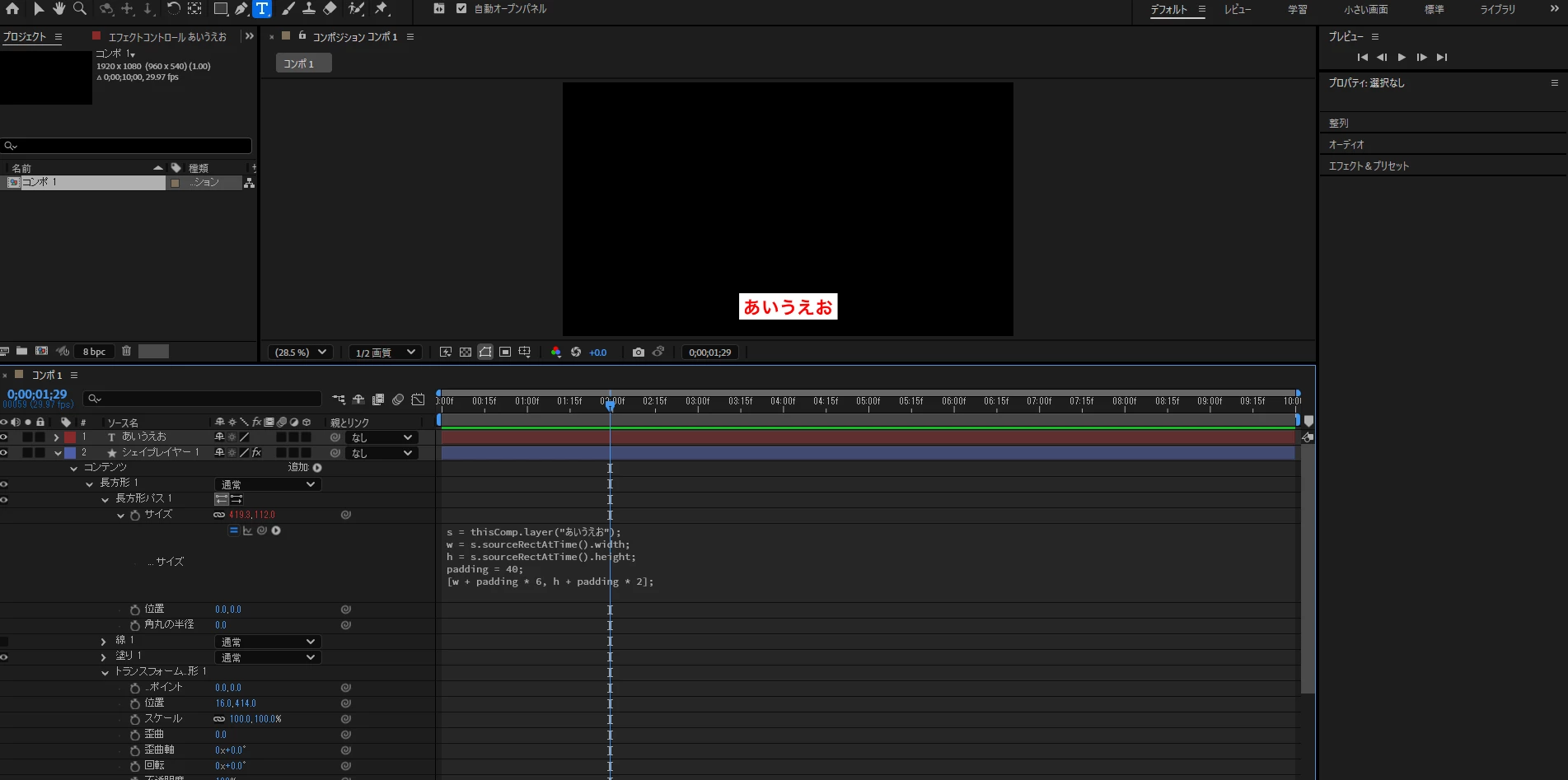Reset exposure aperture icon

pos(576,352)
